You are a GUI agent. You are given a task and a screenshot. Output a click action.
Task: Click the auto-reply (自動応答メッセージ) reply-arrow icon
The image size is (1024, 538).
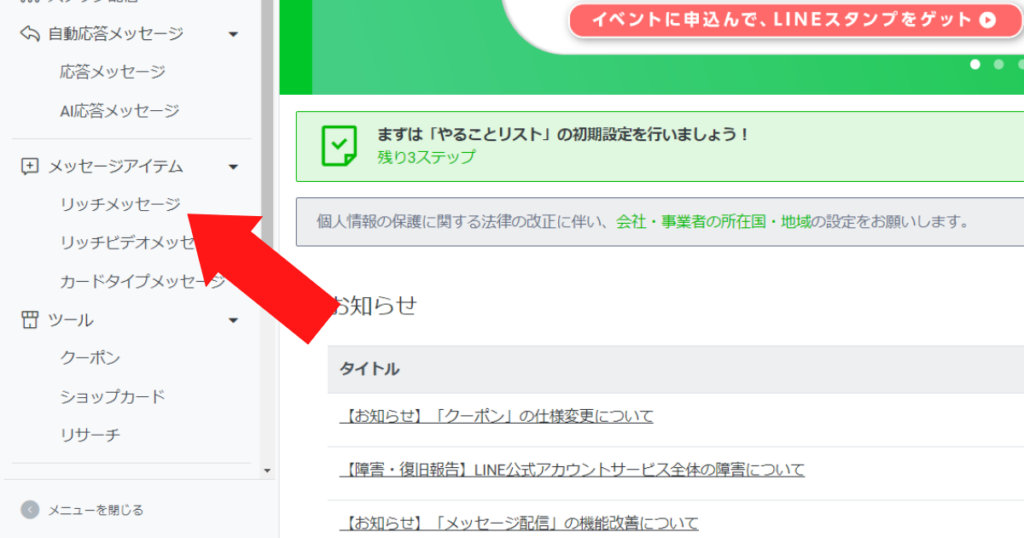point(29,33)
